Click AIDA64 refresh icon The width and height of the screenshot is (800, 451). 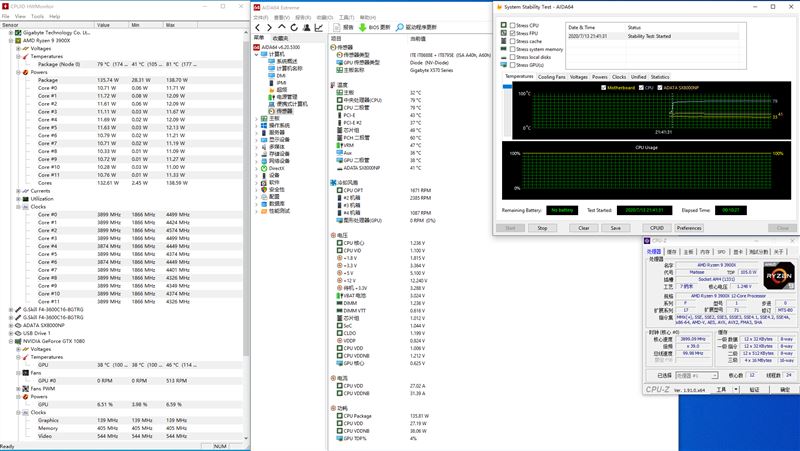[294, 28]
